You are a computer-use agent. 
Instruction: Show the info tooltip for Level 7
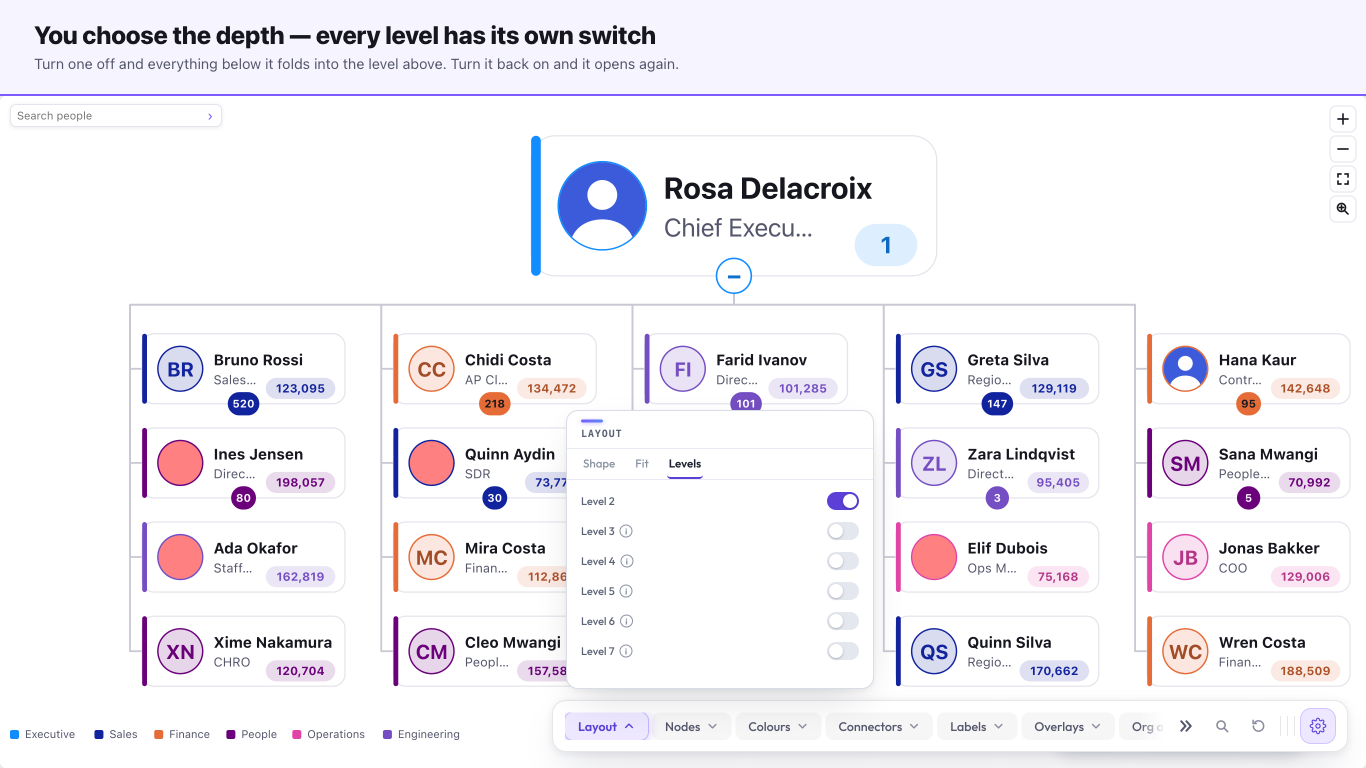point(626,651)
